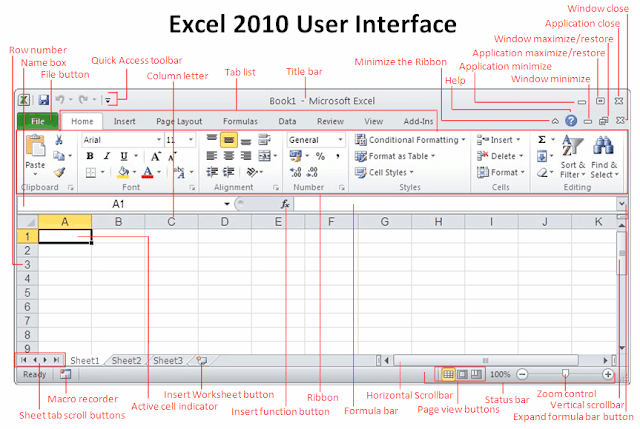
Task: Click the Insert cells button
Action: tap(499, 140)
